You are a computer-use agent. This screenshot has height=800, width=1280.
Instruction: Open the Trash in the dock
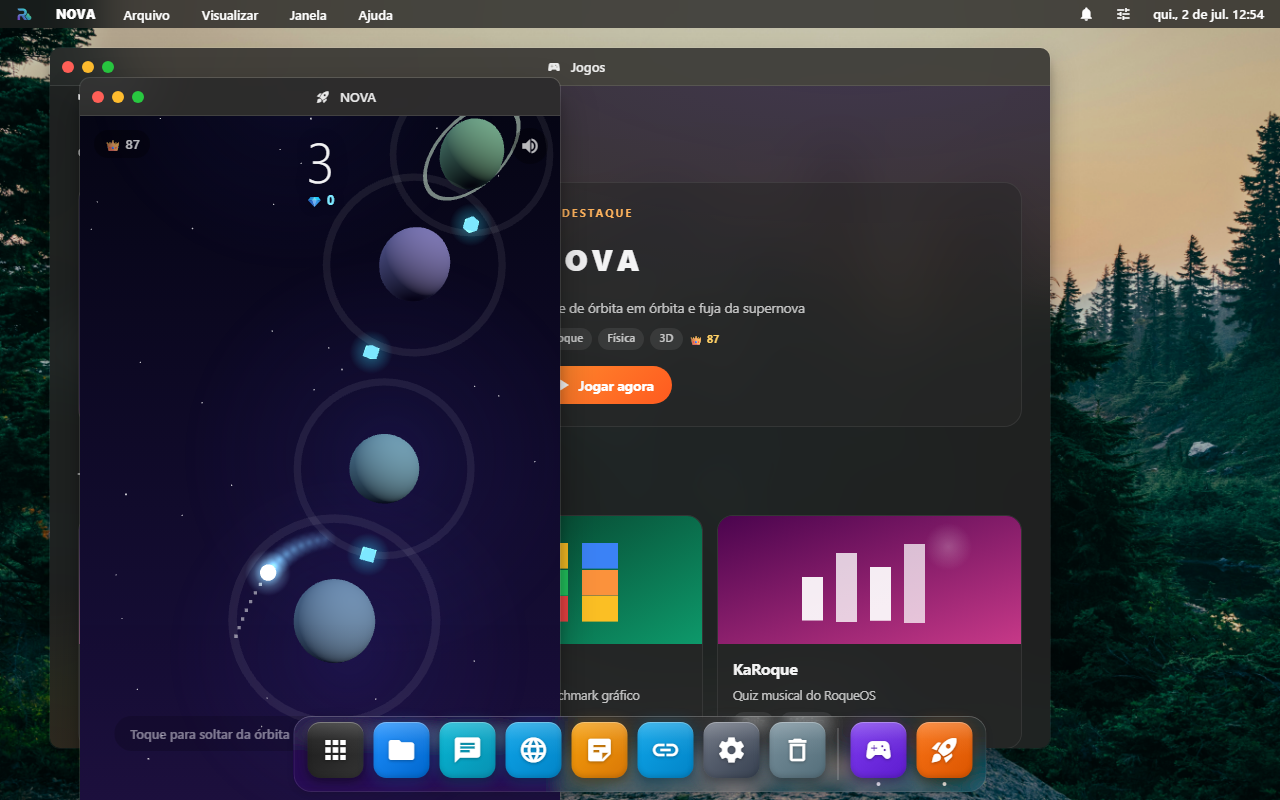coord(798,750)
